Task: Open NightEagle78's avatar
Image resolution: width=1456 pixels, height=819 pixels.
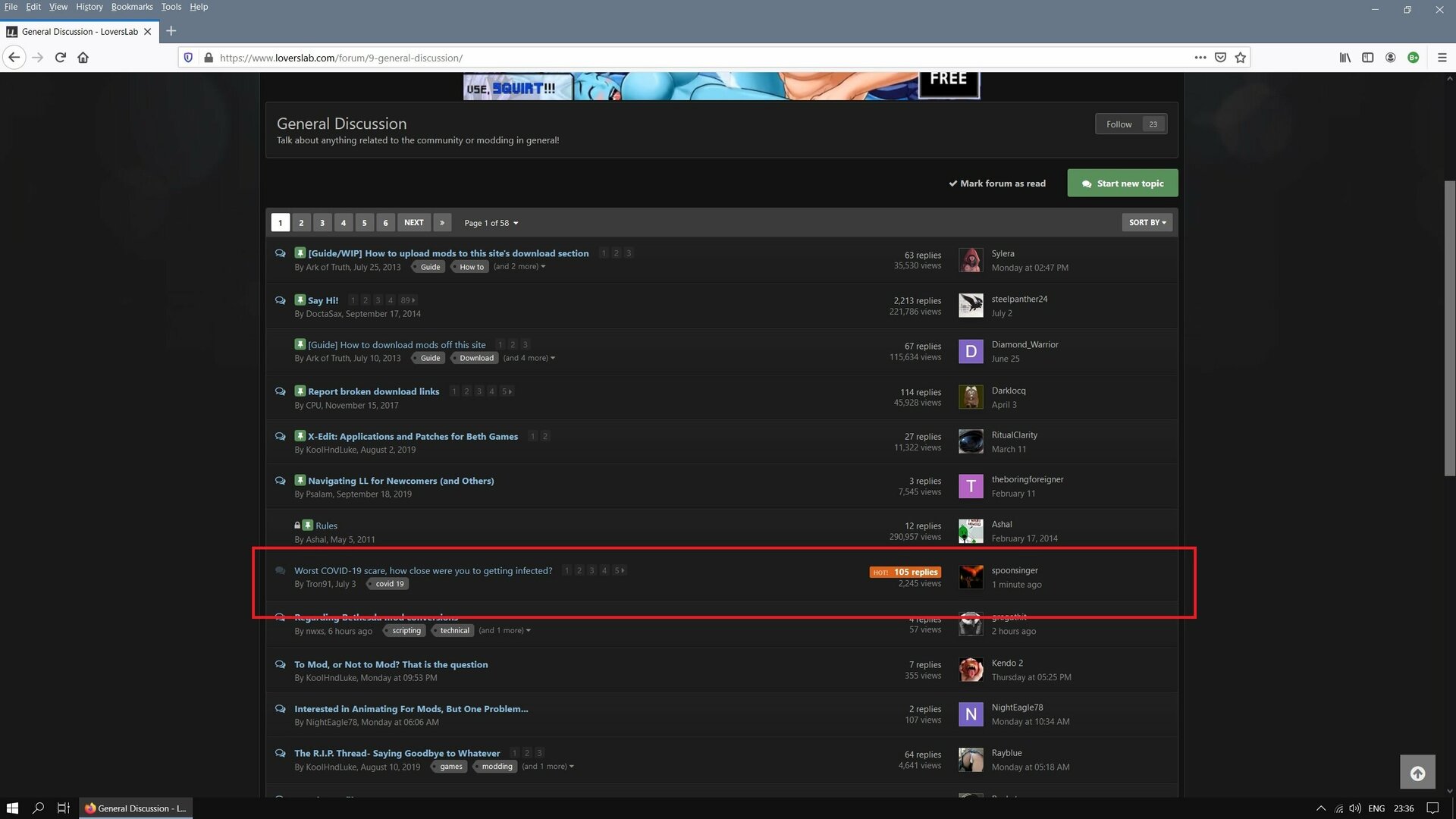Action: pyautogui.click(x=971, y=714)
